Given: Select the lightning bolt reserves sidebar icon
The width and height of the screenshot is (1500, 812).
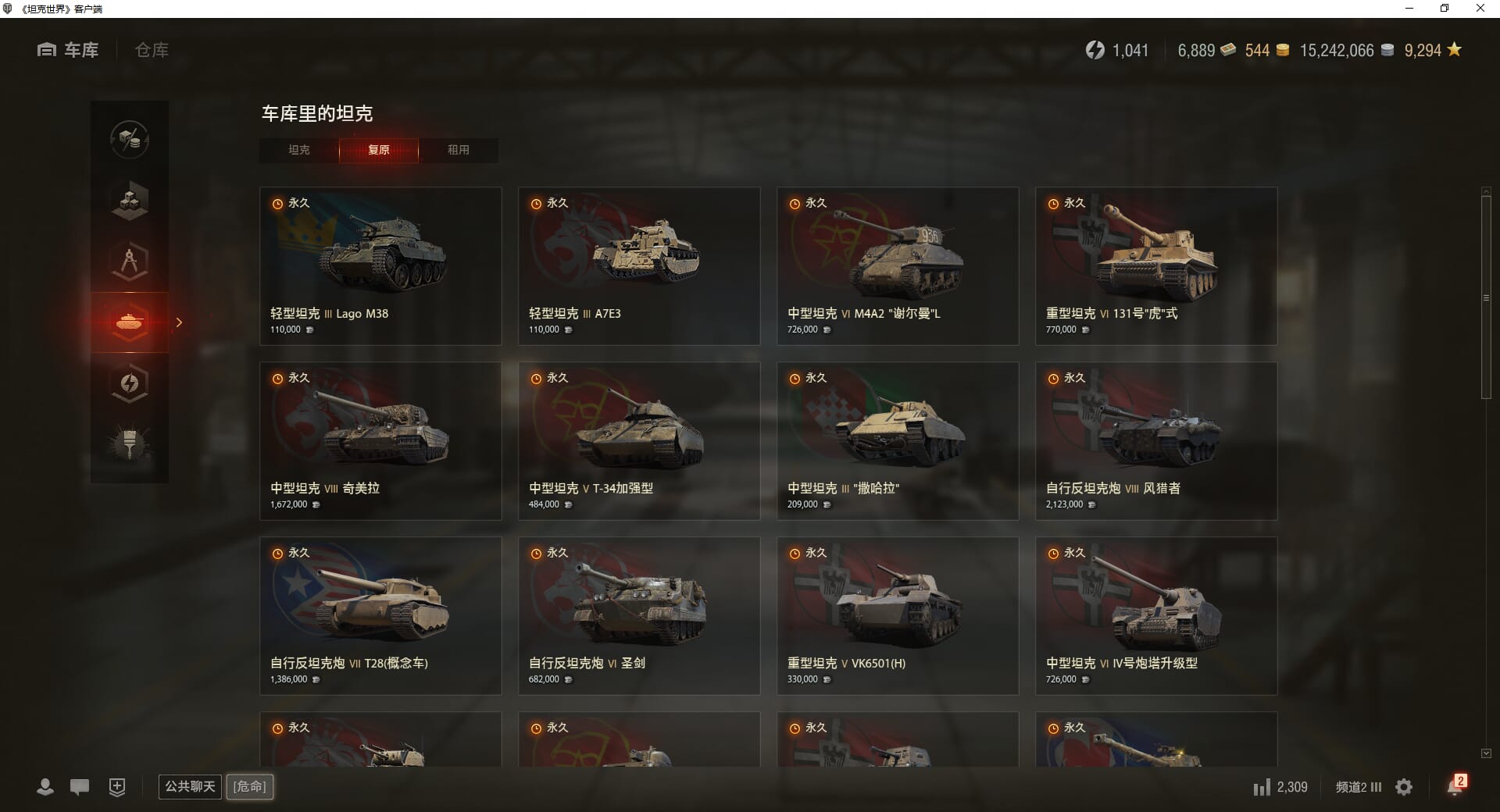Looking at the screenshot, I should coord(130,383).
